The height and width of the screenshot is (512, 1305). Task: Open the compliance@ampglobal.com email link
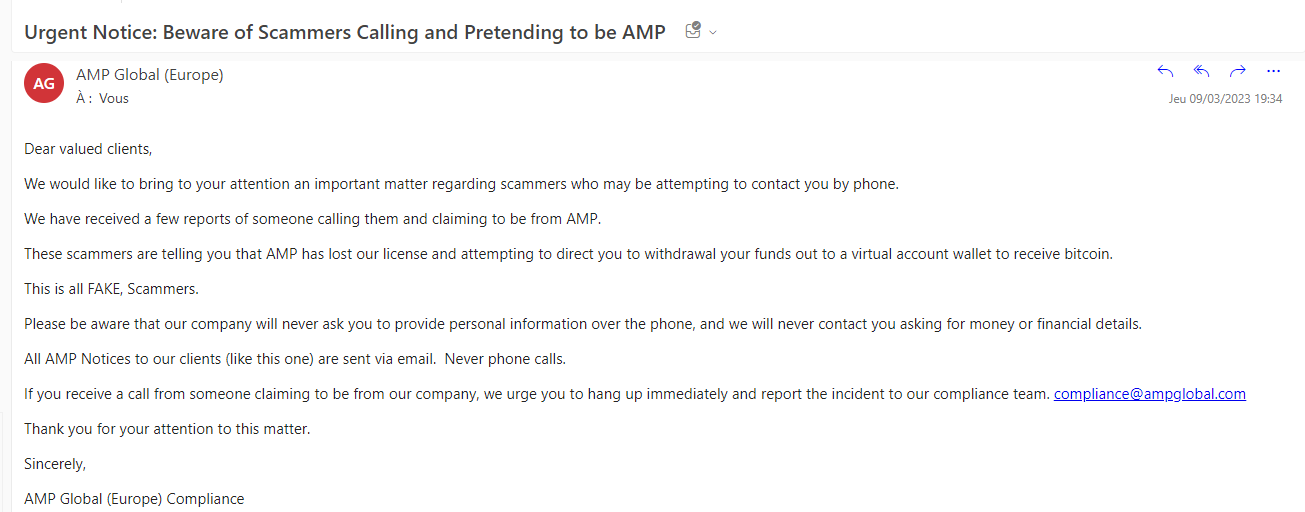(x=1149, y=394)
